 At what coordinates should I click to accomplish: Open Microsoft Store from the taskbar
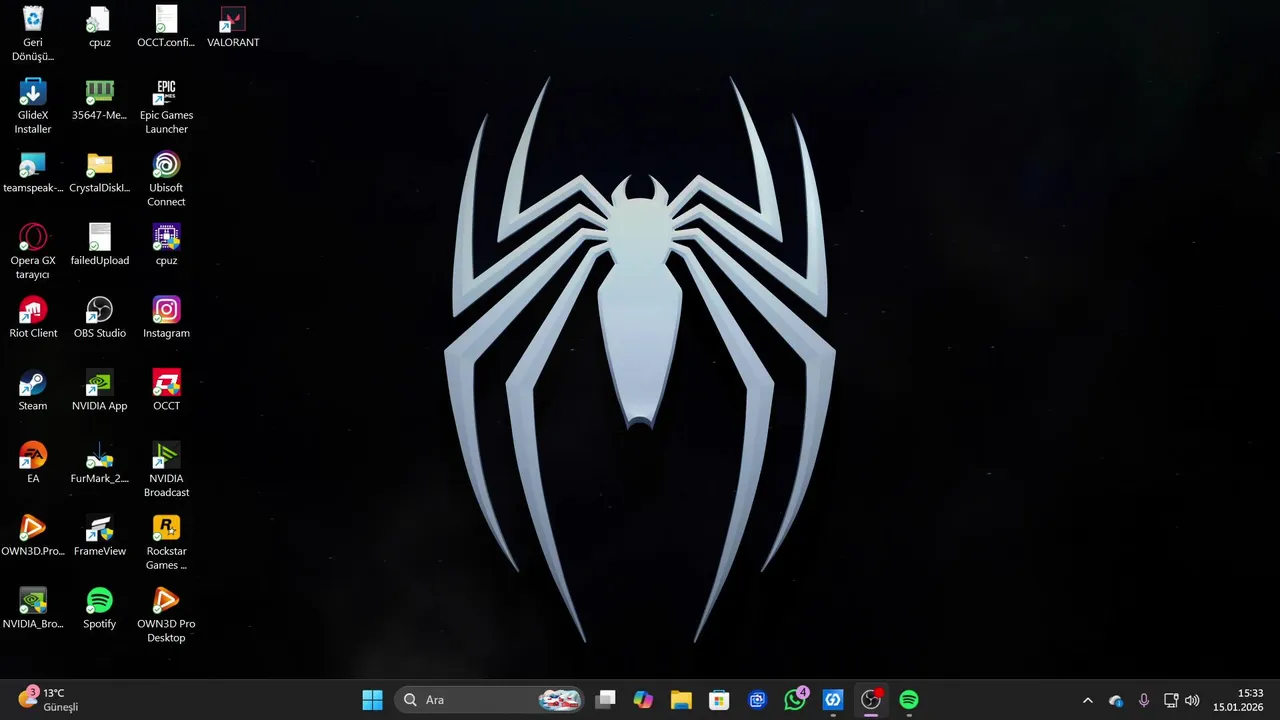coord(719,700)
